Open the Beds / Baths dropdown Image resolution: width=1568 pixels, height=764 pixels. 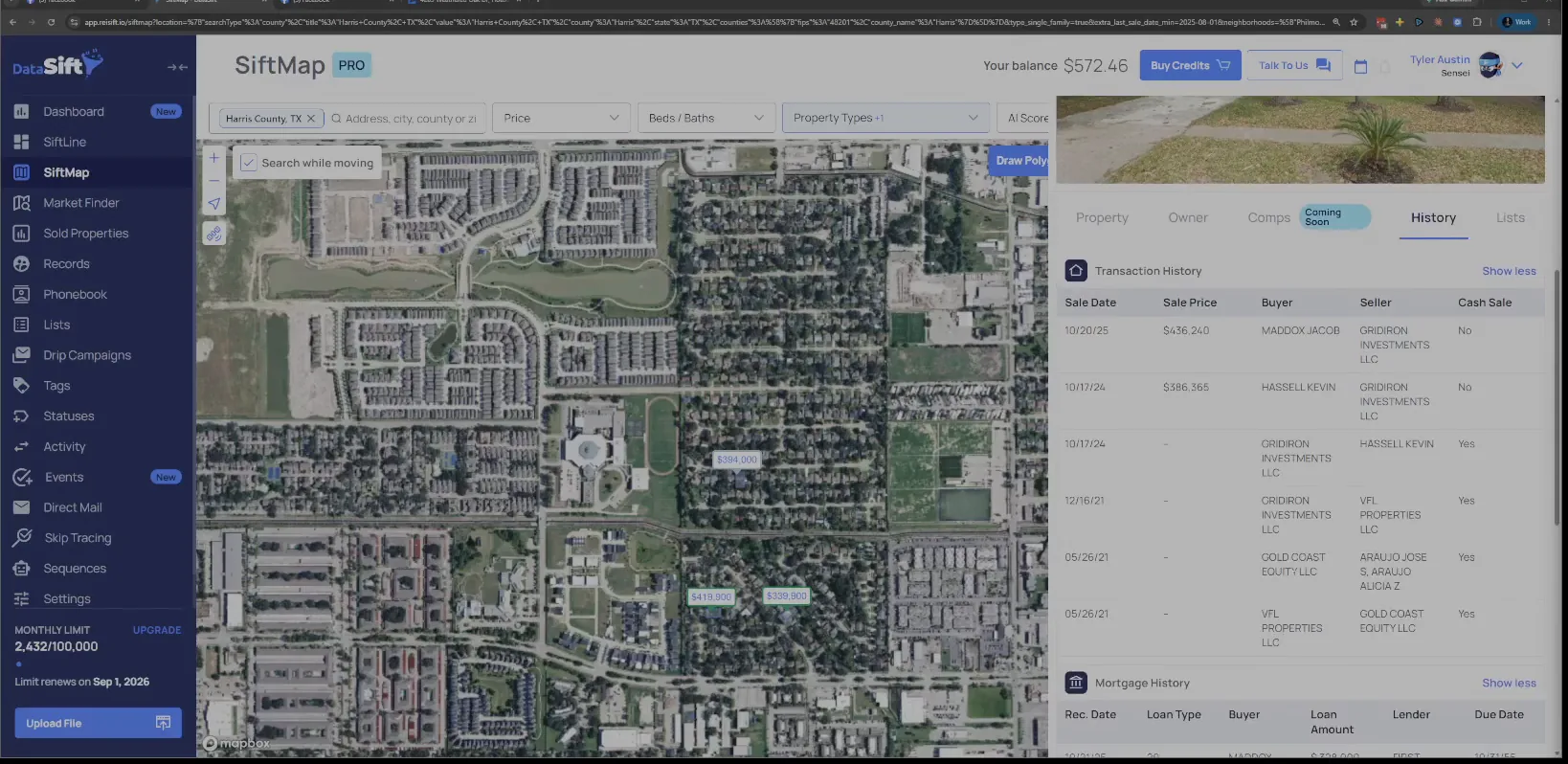[706, 118]
